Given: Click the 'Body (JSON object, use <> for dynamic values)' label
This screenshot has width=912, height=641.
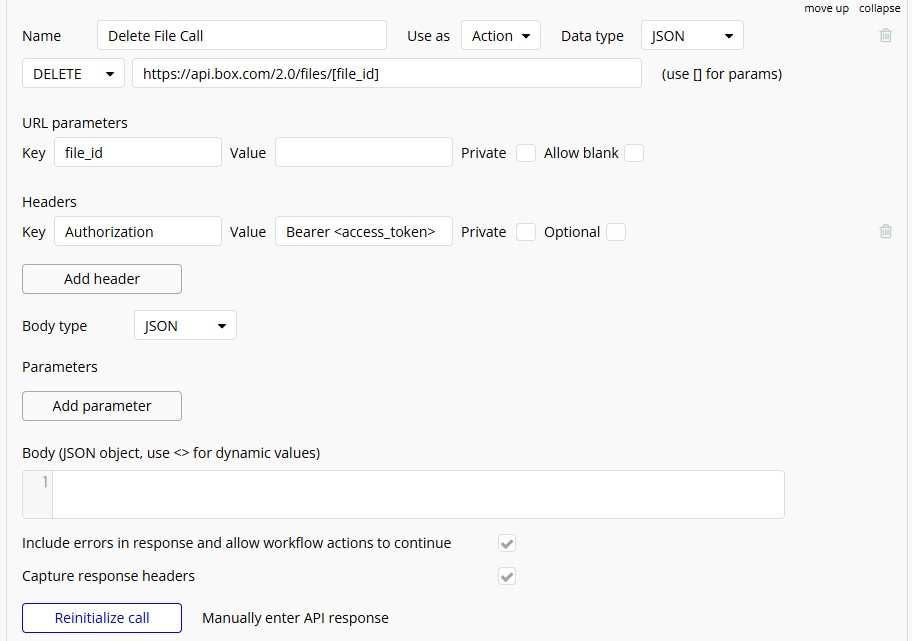Looking at the screenshot, I should (x=171, y=453).
